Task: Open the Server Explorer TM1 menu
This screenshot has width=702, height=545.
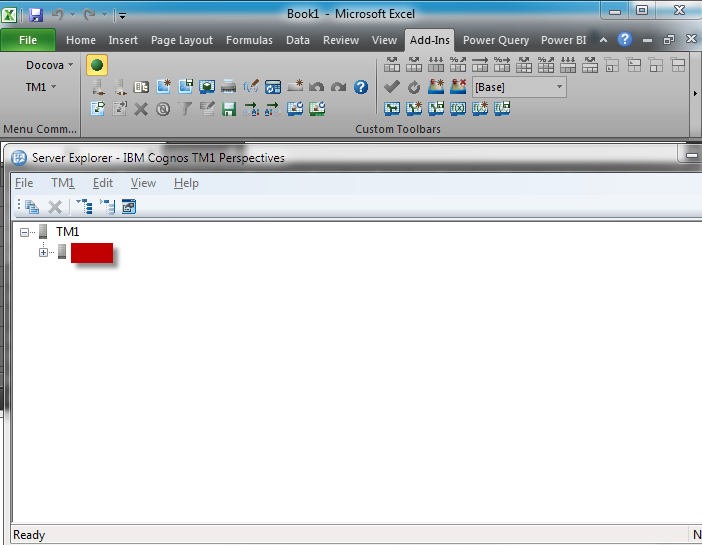Action: 63,183
